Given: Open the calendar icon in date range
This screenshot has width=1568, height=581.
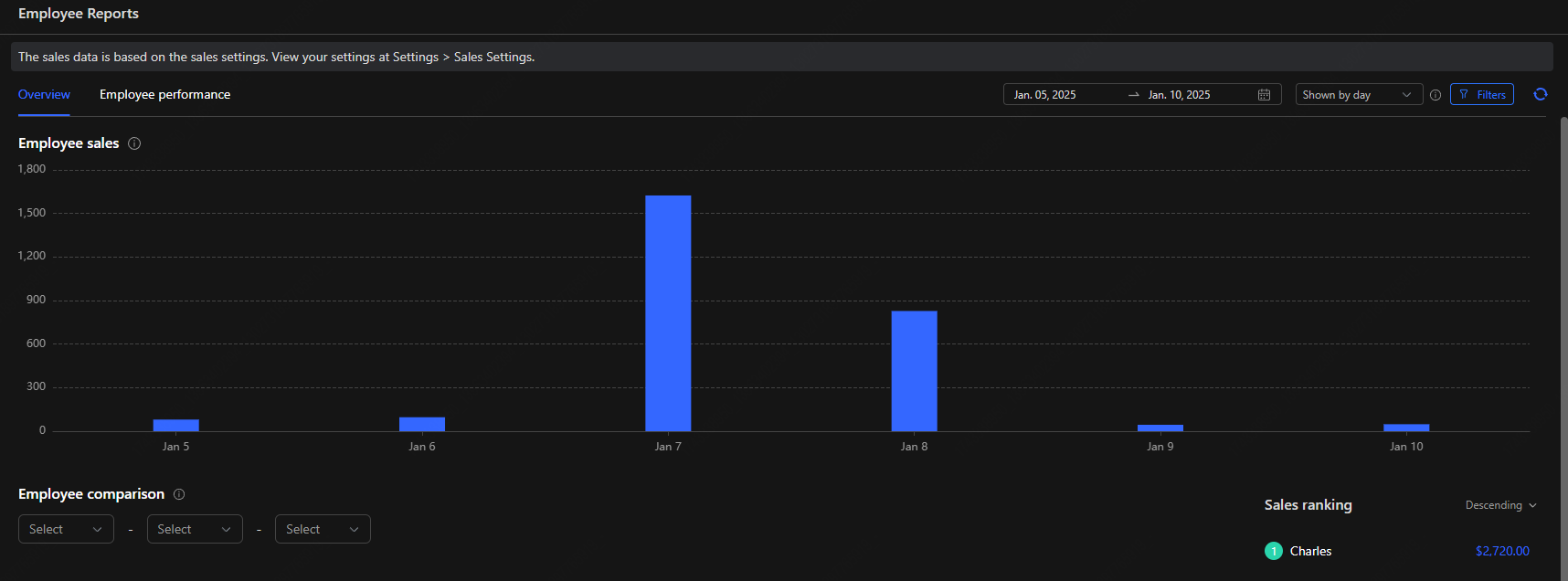Looking at the screenshot, I should (x=1264, y=95).
